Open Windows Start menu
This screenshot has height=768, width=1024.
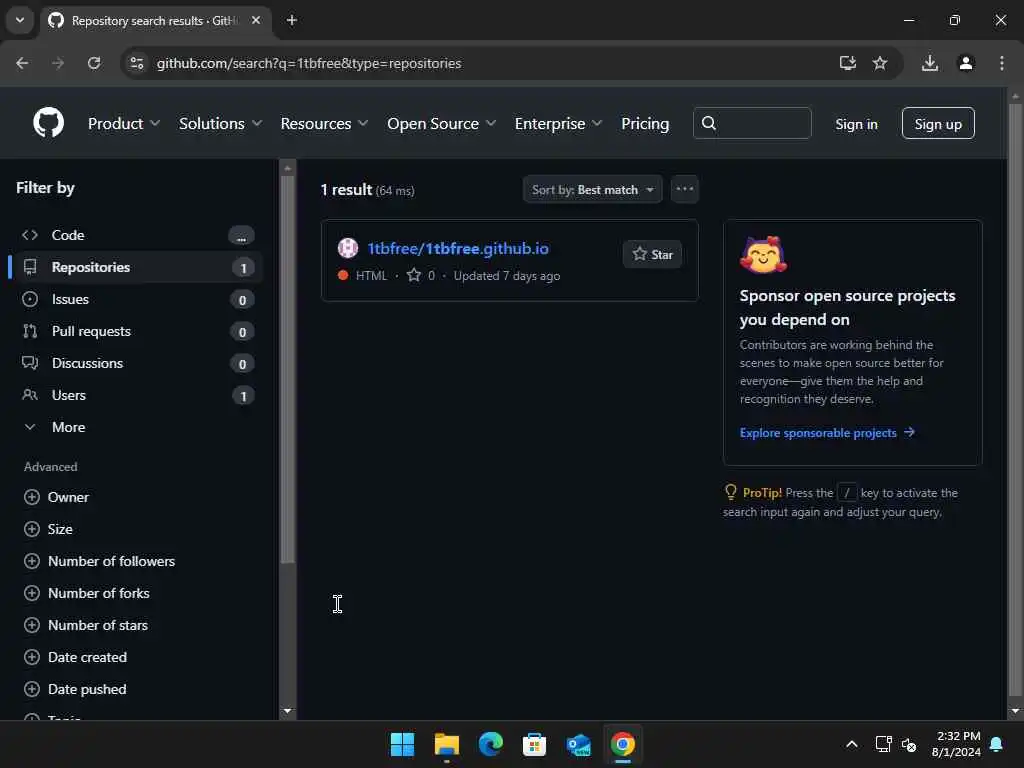point(402,744)
